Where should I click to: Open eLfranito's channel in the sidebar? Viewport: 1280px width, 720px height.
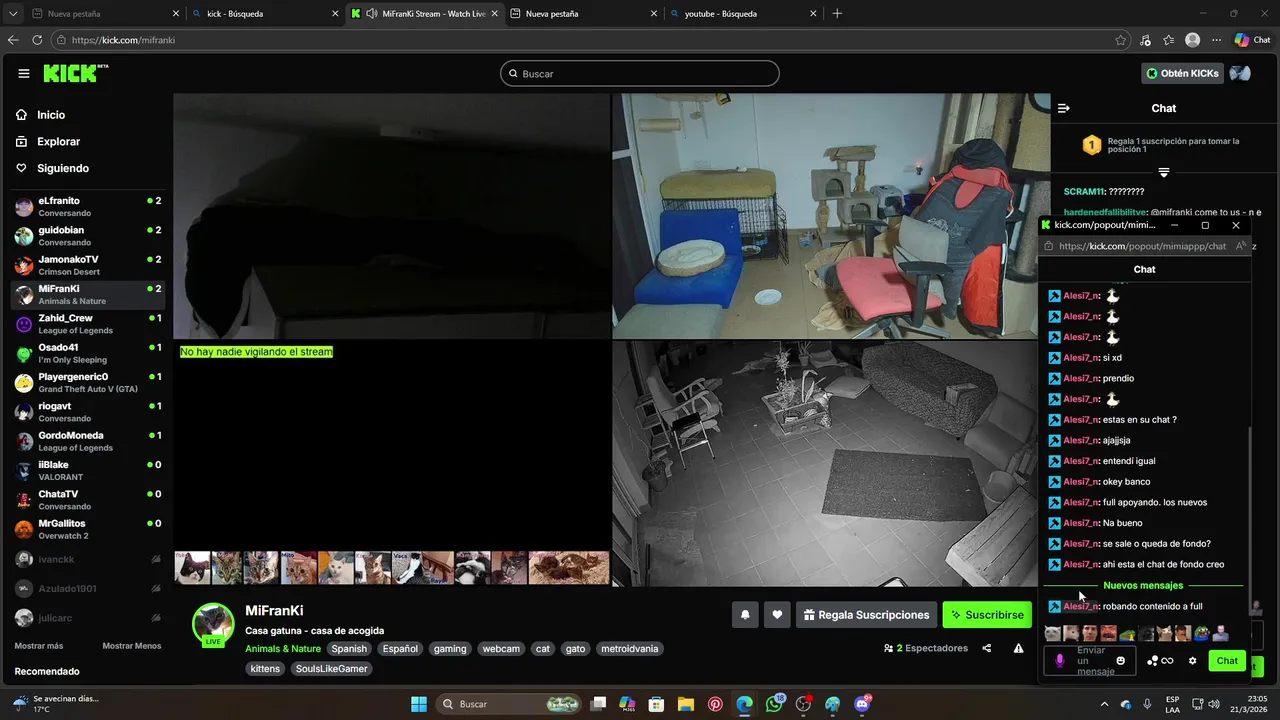(86, 207)
